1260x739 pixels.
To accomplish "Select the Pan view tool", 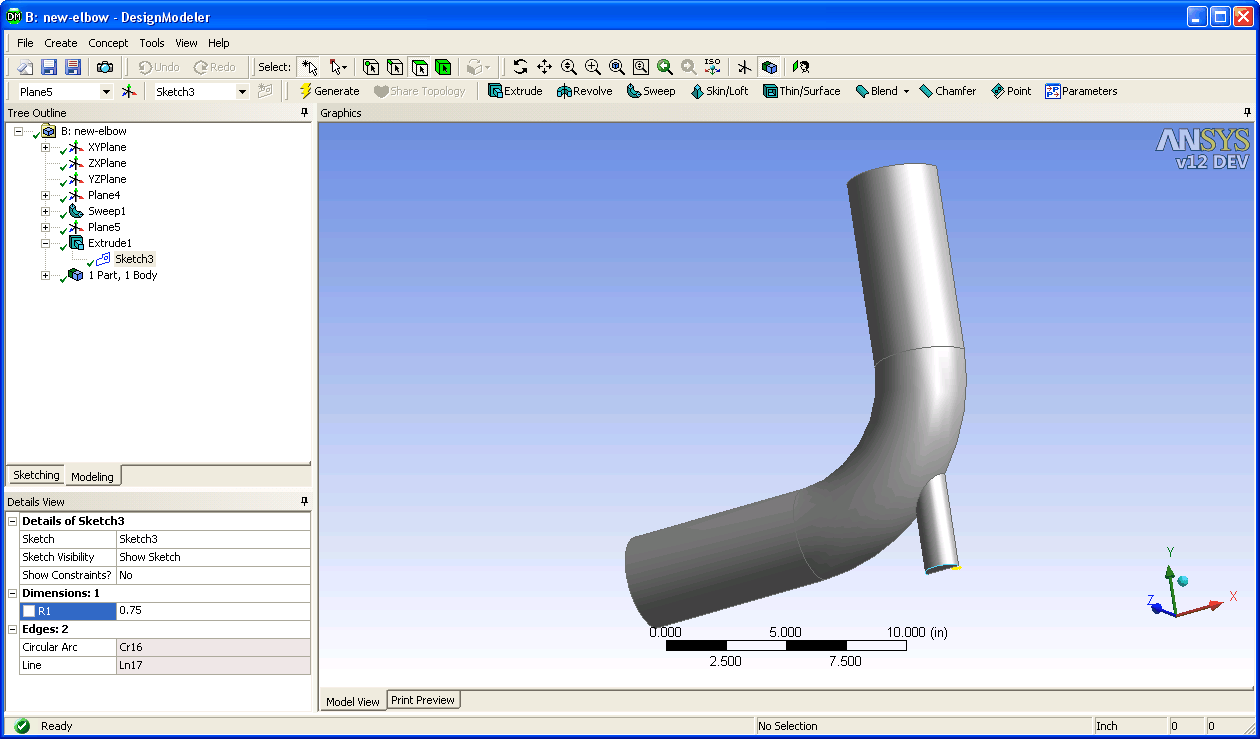I will pos(544,67).
